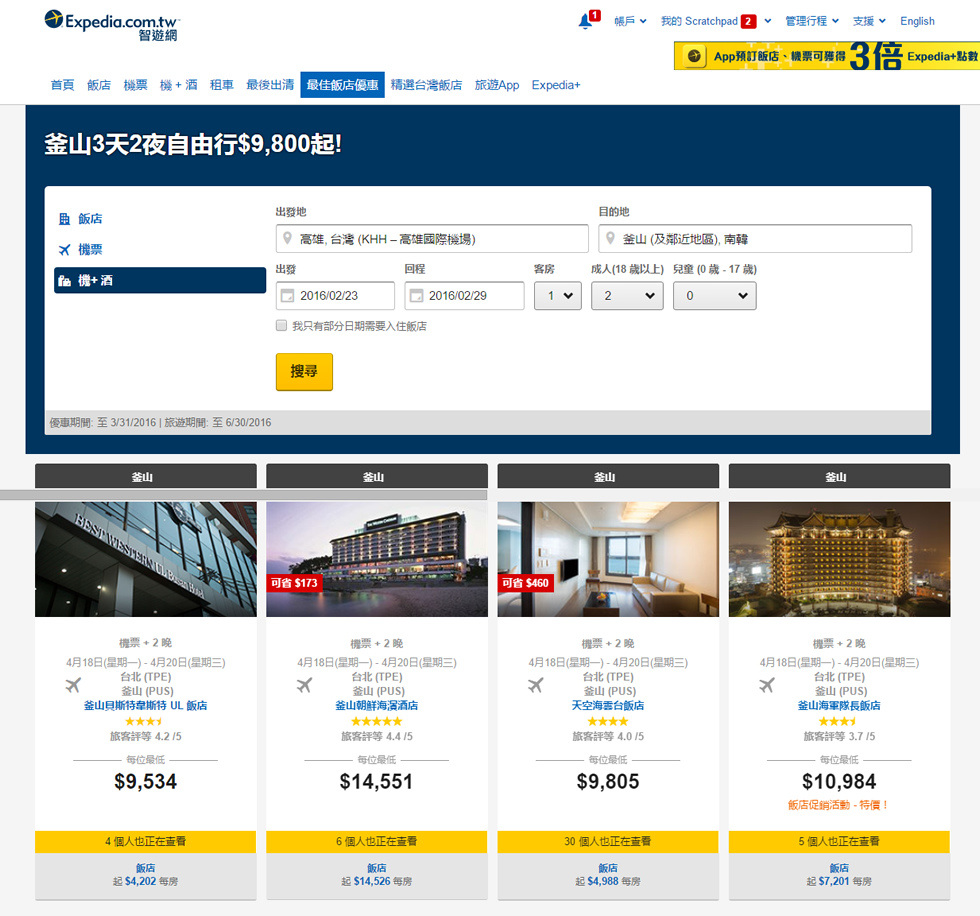
Task: Click the plane icon on the $10,984 card
Action: [x=767, y=685]
